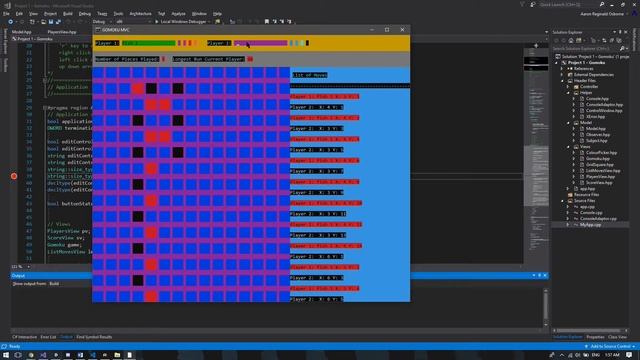Click the Player 1 green name field
The width and height of the screenshot is (640, 360).
point(149,43)
